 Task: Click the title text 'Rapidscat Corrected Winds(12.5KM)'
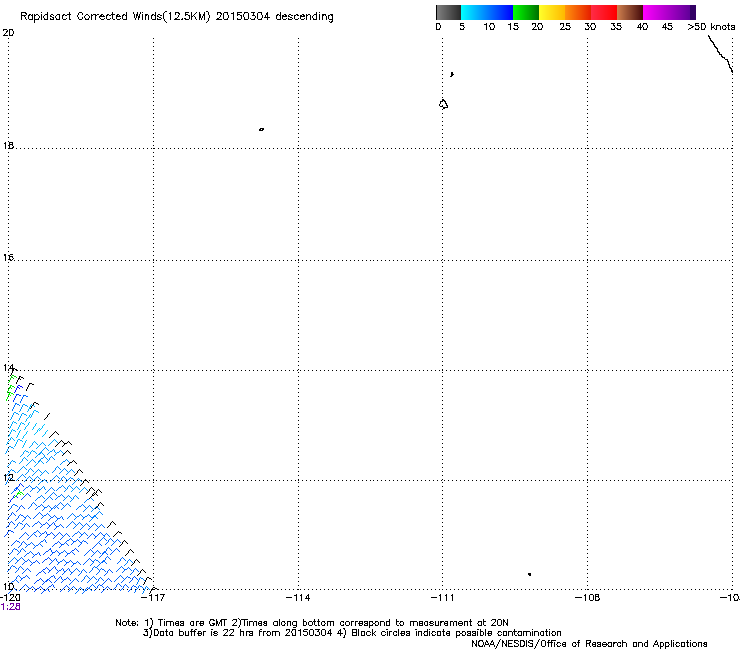115,17
